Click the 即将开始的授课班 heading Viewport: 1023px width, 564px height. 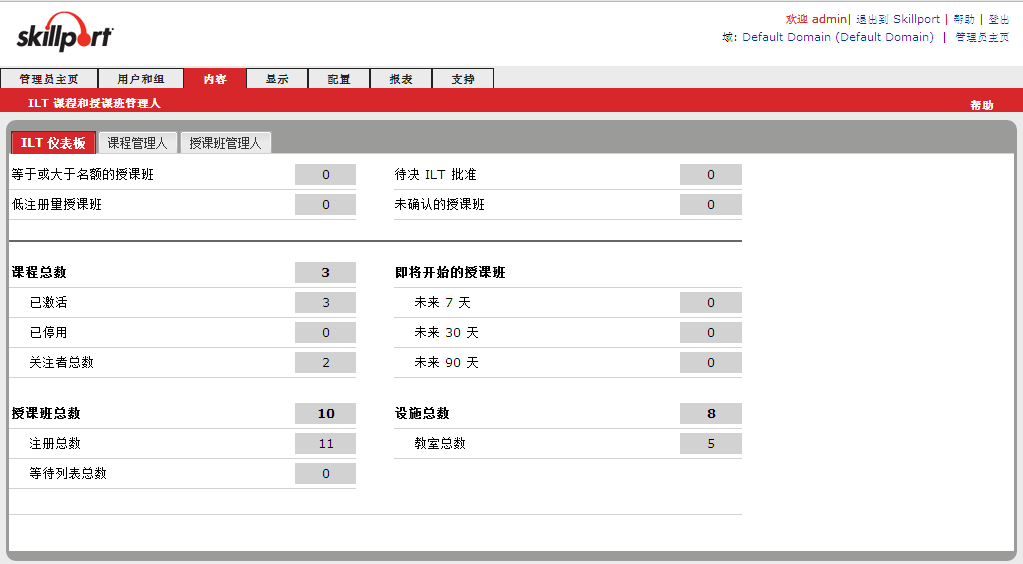(450, 272)
